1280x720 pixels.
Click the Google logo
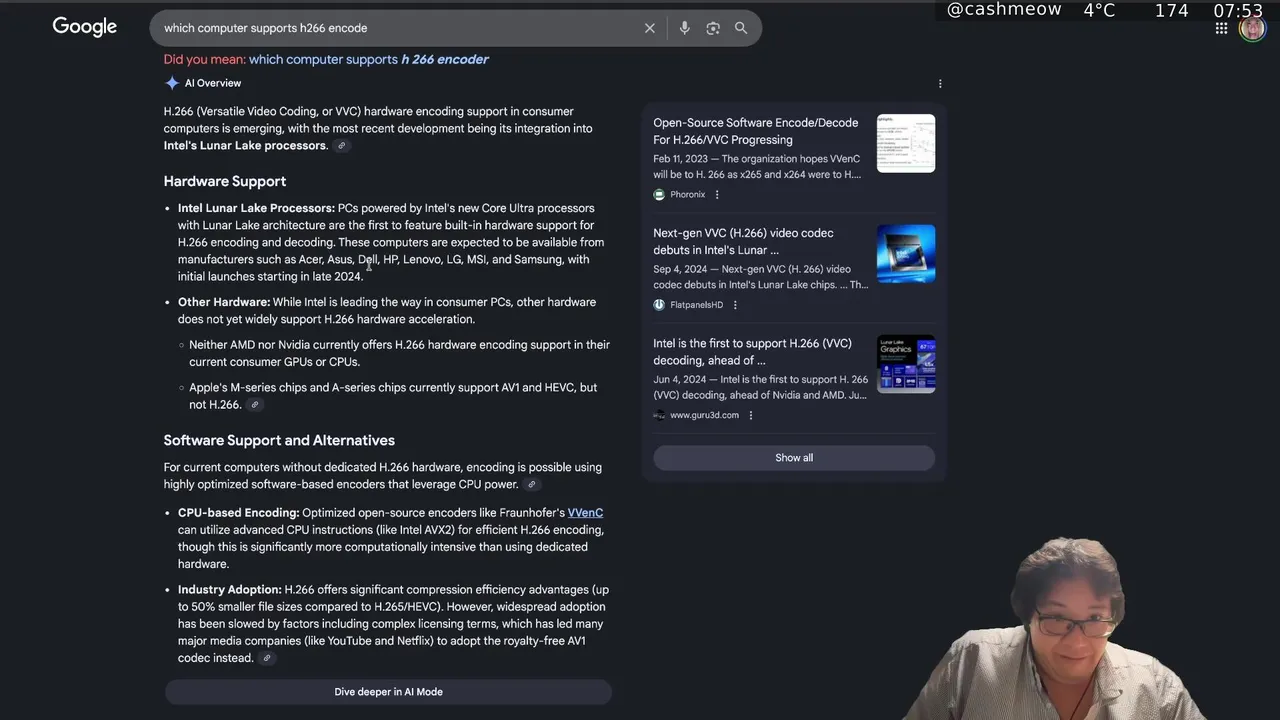[x=85, y=27]
